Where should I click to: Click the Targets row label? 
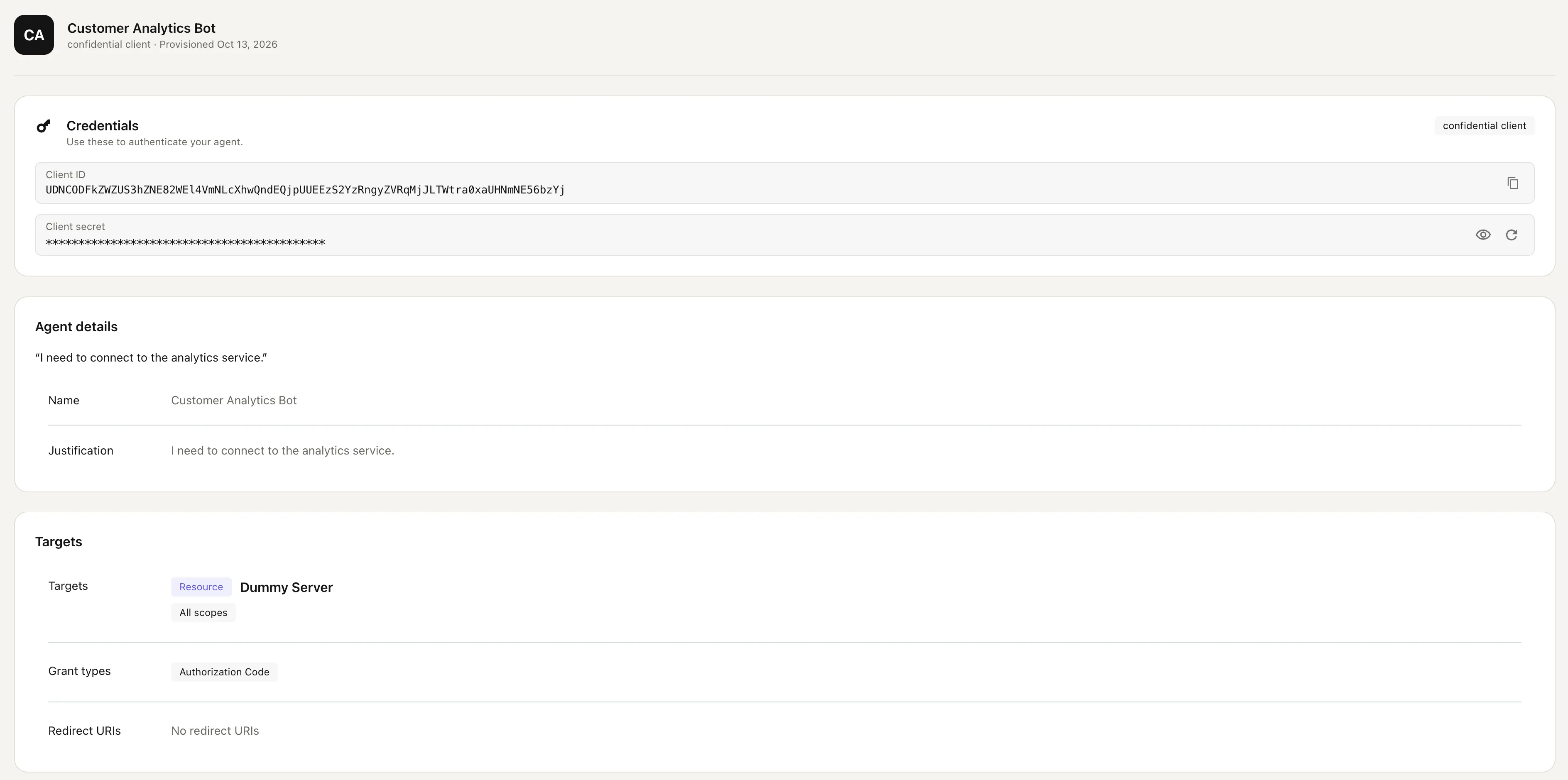(x=68, y=586)
